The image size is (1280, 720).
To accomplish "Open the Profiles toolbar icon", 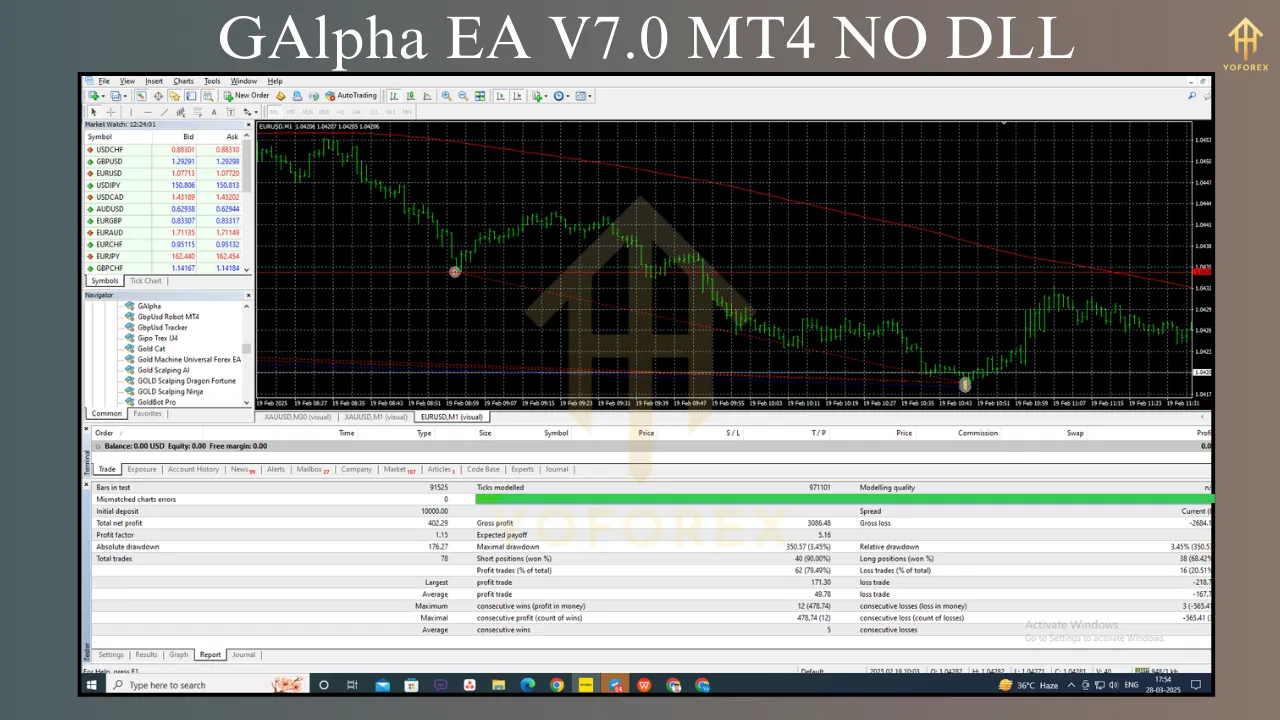I will click(x=118, y=96).
